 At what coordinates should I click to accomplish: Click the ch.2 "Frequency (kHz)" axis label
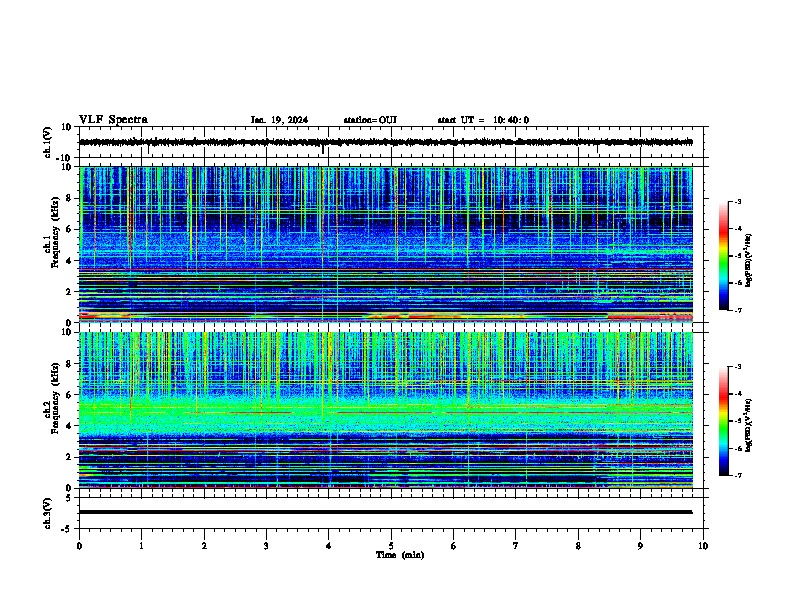click(55, 398)
